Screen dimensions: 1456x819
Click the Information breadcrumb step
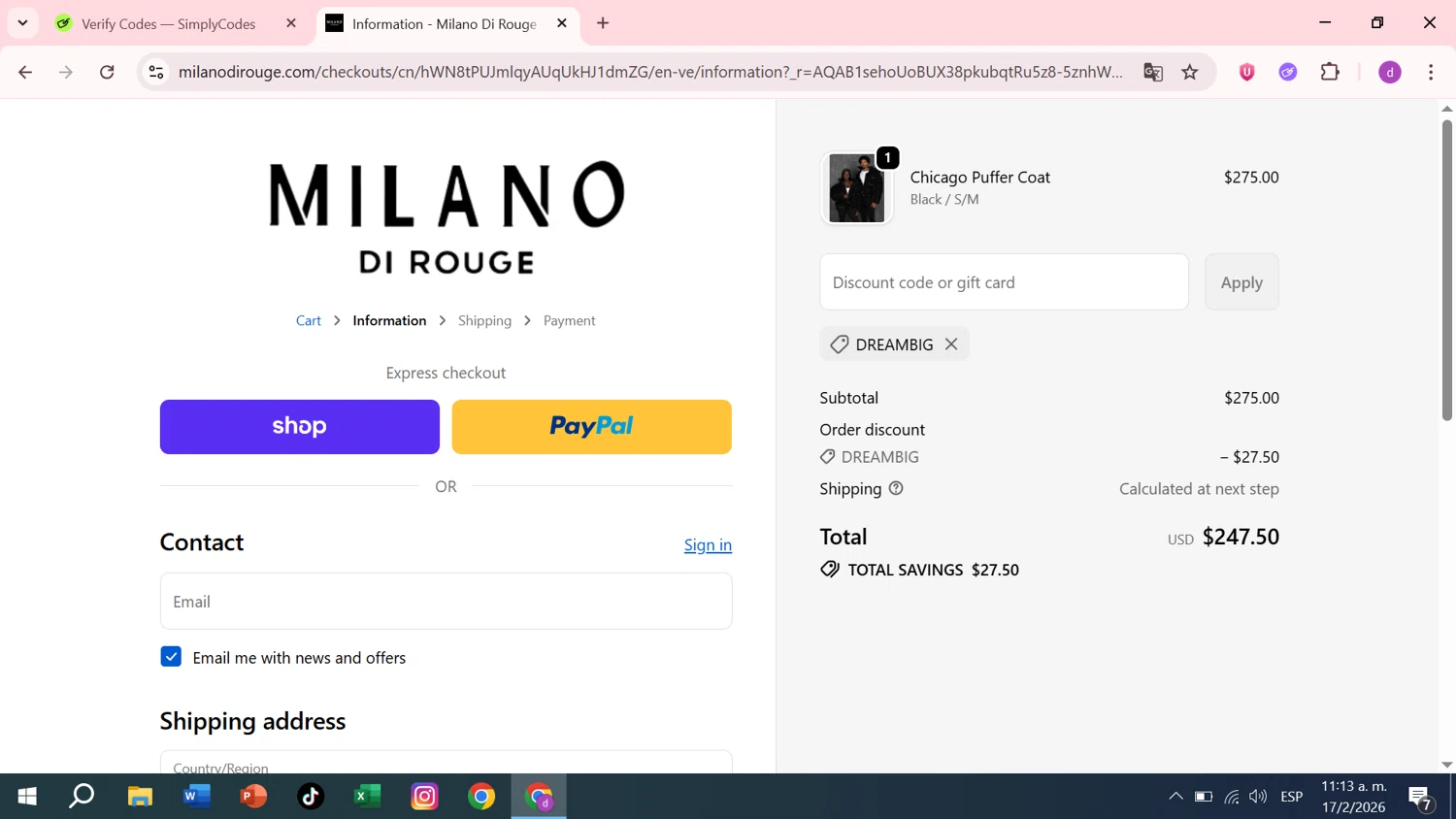pos(389,320)
